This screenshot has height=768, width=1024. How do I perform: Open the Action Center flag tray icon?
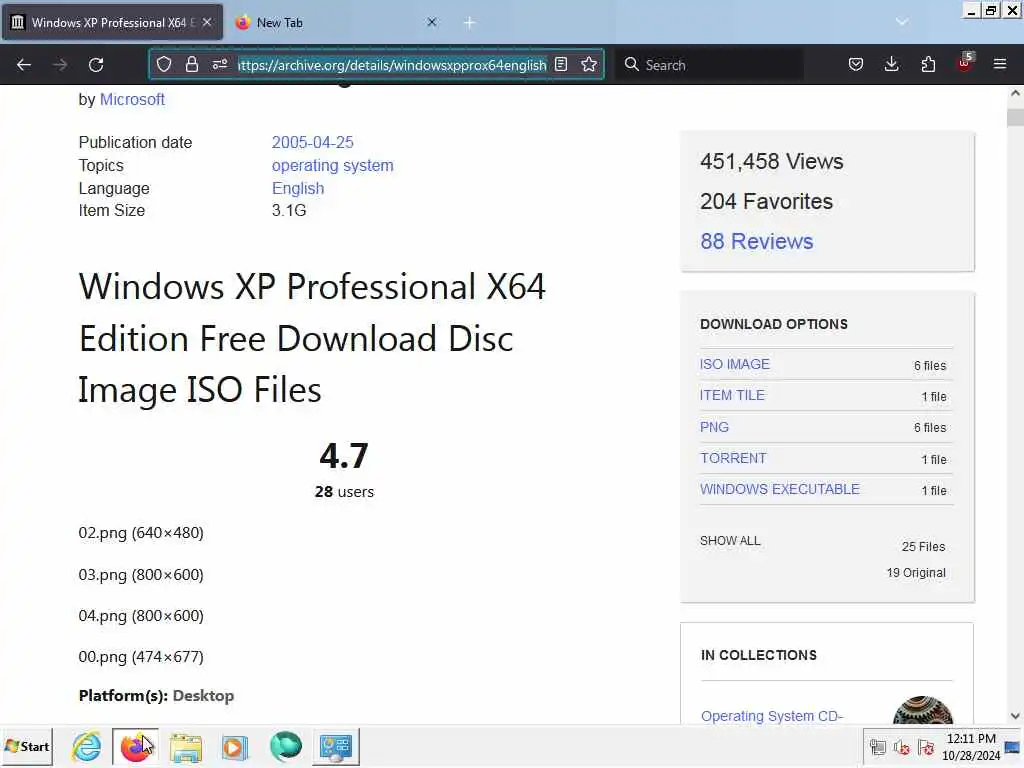[925, 746]
